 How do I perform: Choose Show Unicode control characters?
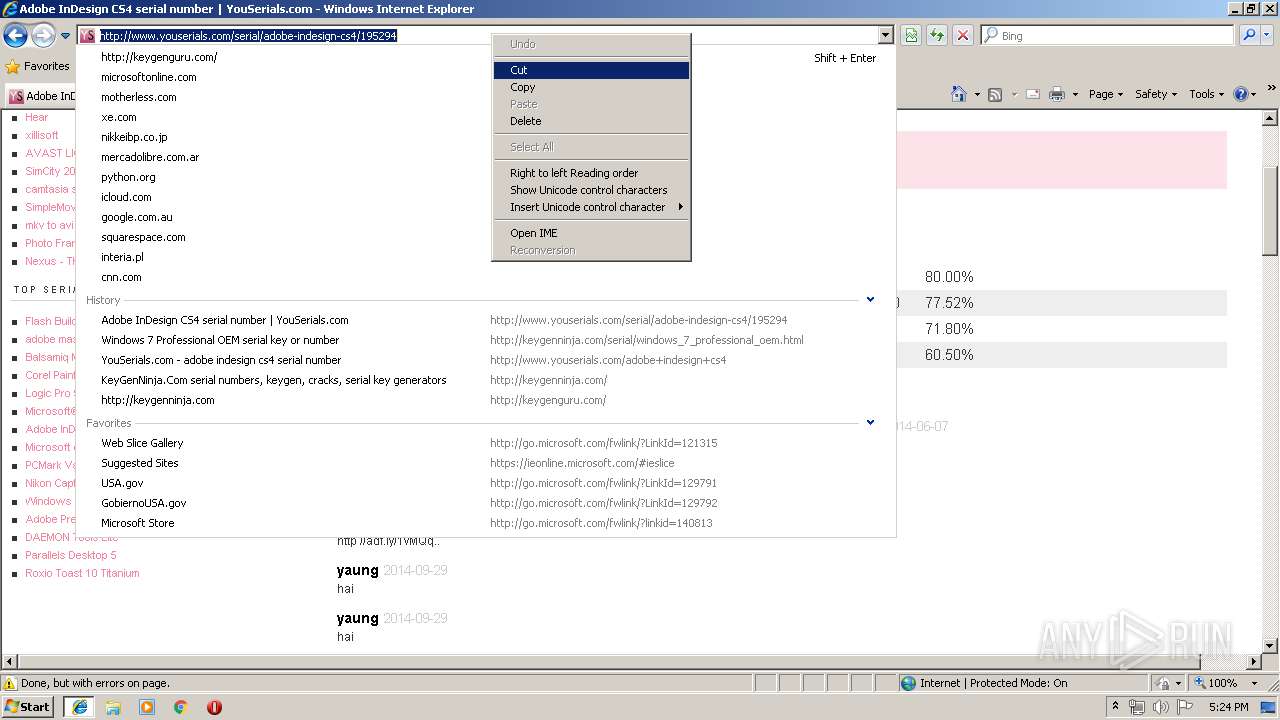pyautogui.click(x=591, y=190)
